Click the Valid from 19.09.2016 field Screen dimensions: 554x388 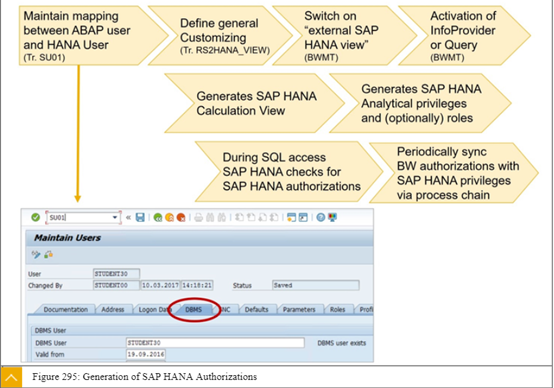[x=146, y=354]
